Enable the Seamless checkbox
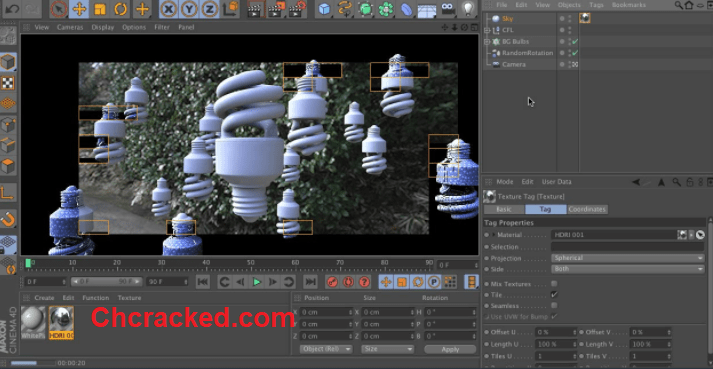Viewport: 713px width, 369px height. (x=554, y=305)
